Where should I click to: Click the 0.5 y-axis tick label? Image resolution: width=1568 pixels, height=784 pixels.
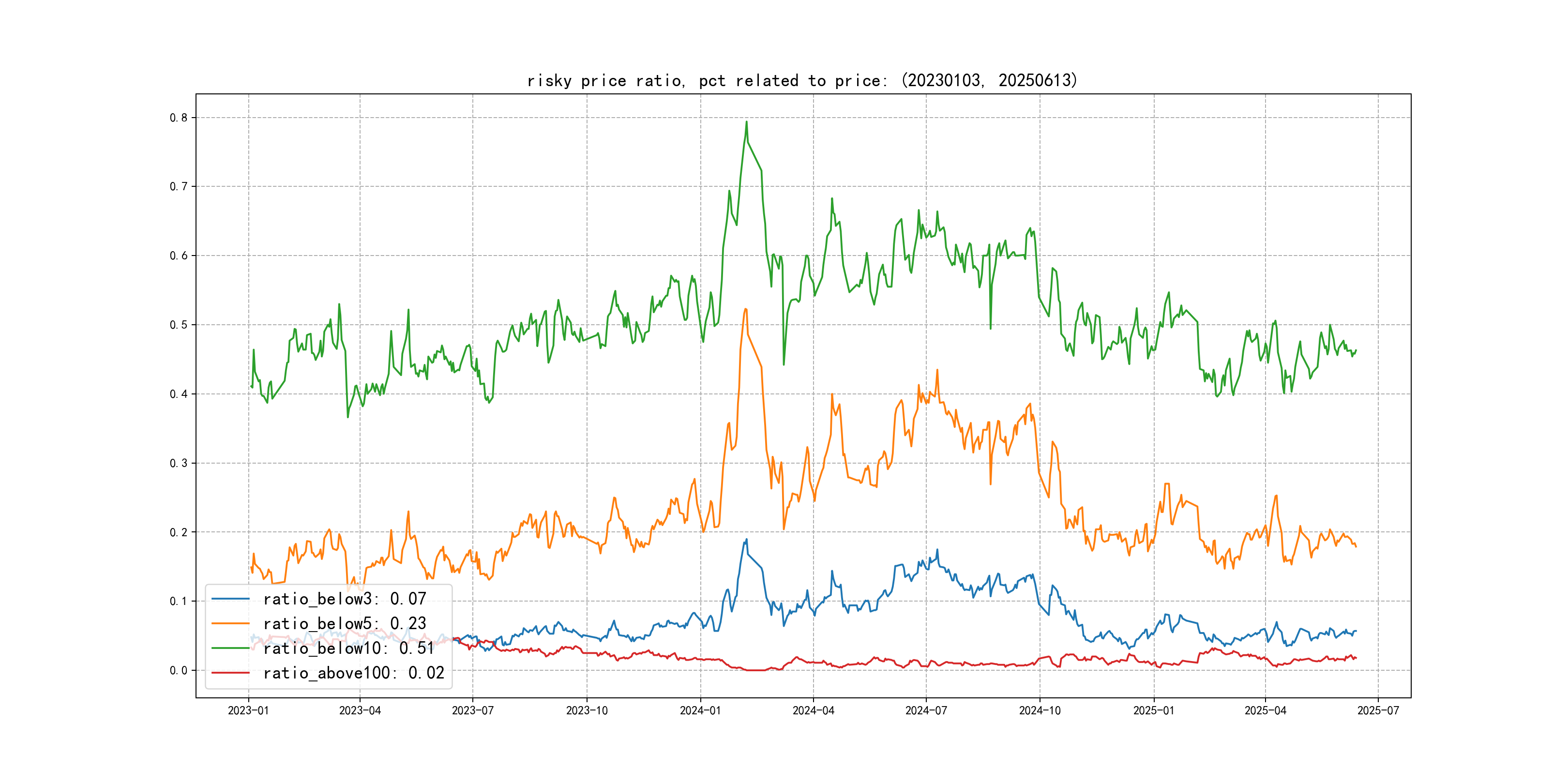click(x=179, y=324)
